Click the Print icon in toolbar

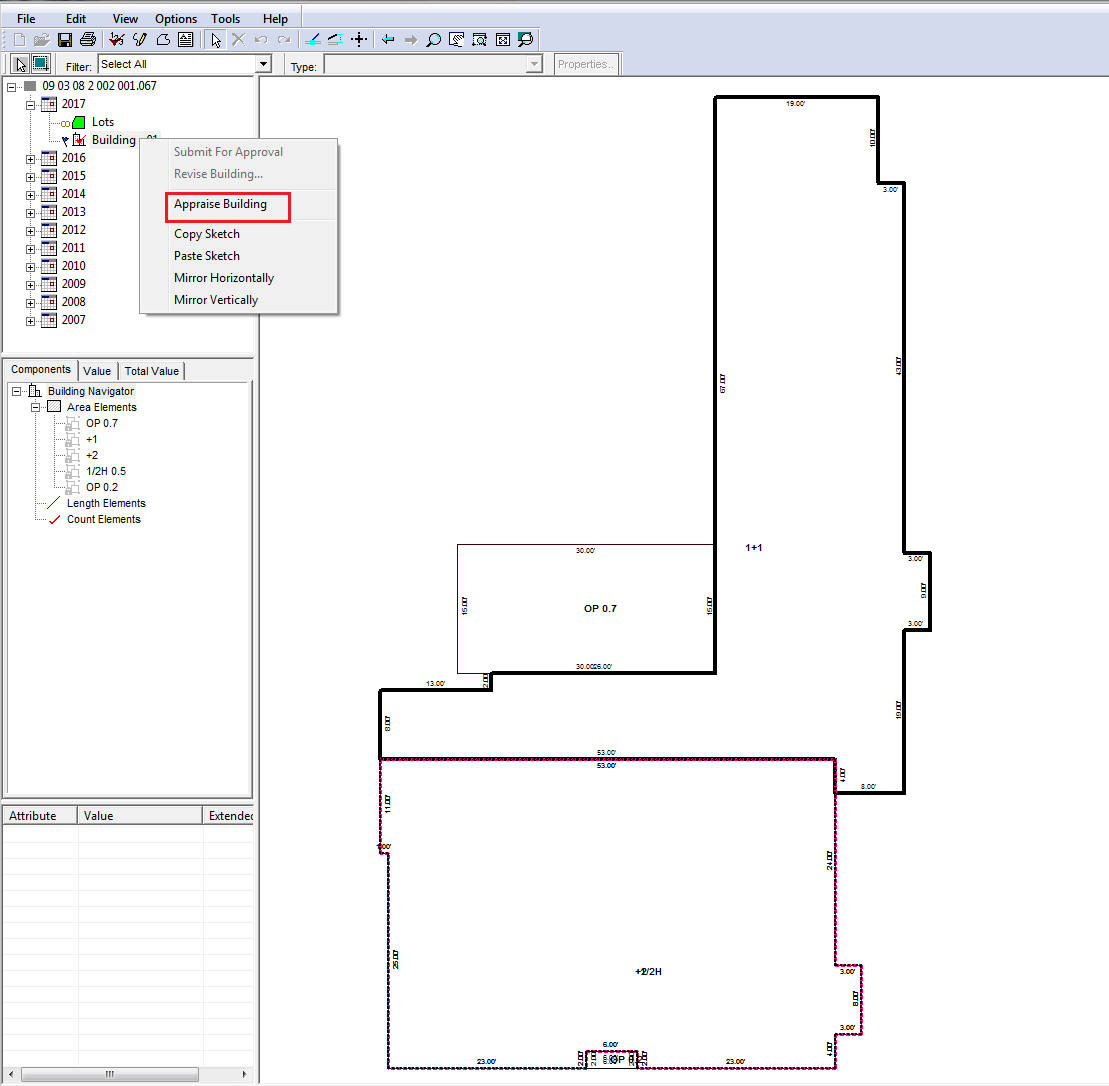[87, 40]
